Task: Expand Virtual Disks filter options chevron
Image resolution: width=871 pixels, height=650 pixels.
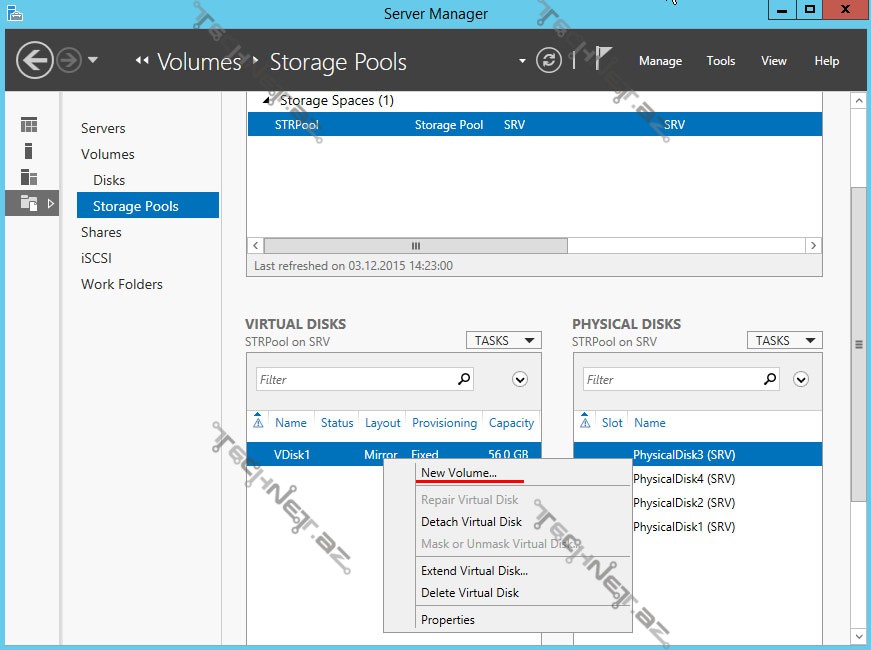Action: coord(519,380)
